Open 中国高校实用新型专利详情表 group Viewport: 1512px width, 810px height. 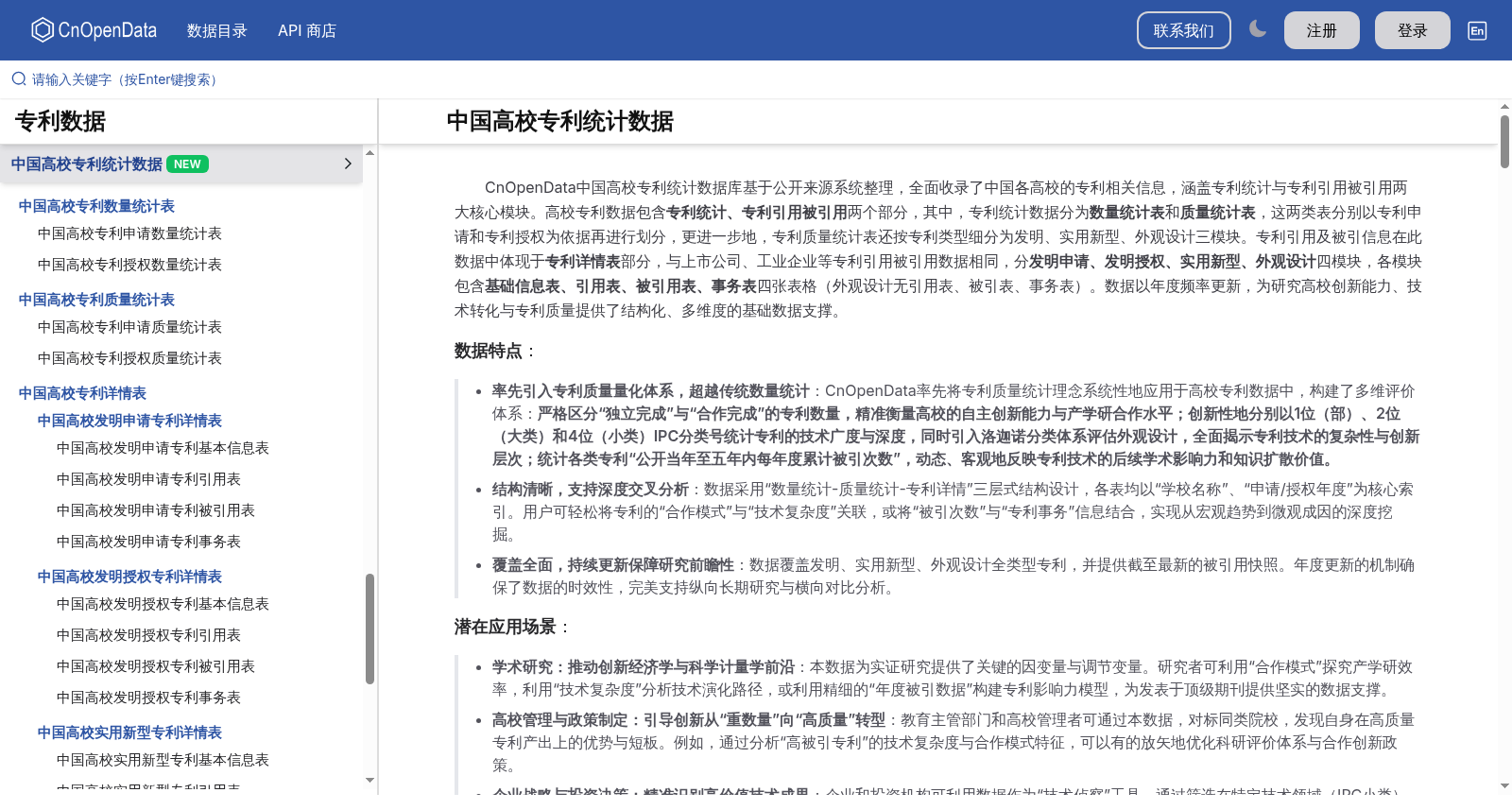(x=129, y=732)
